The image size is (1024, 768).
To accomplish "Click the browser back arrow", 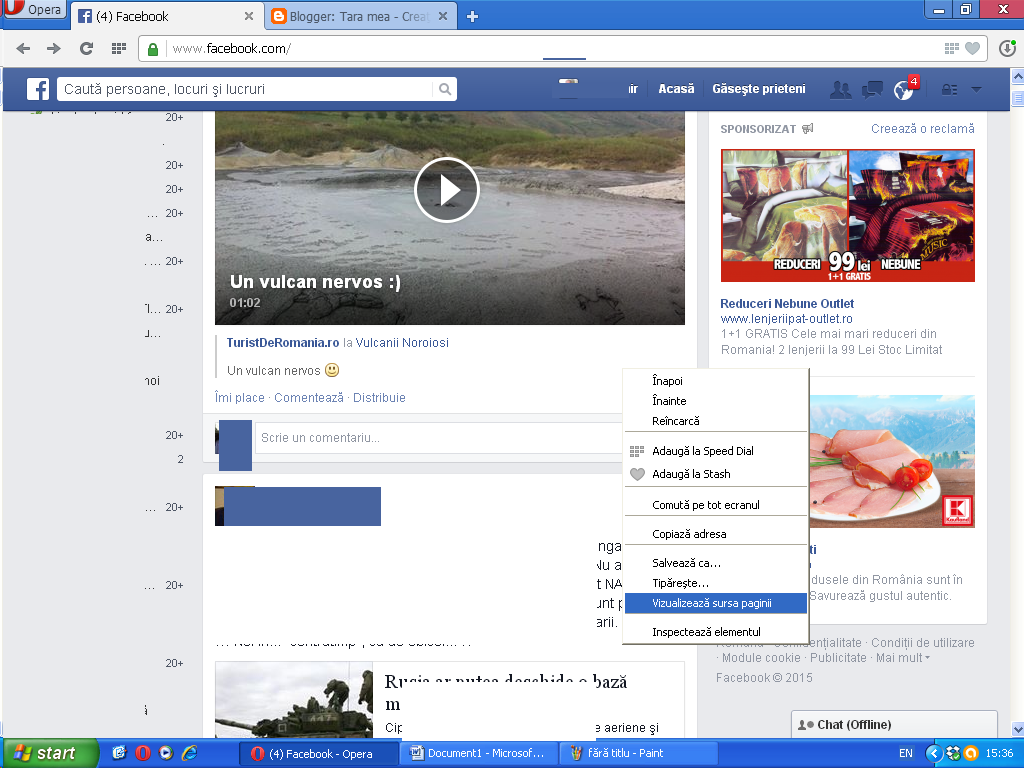I will coord(23,48).
